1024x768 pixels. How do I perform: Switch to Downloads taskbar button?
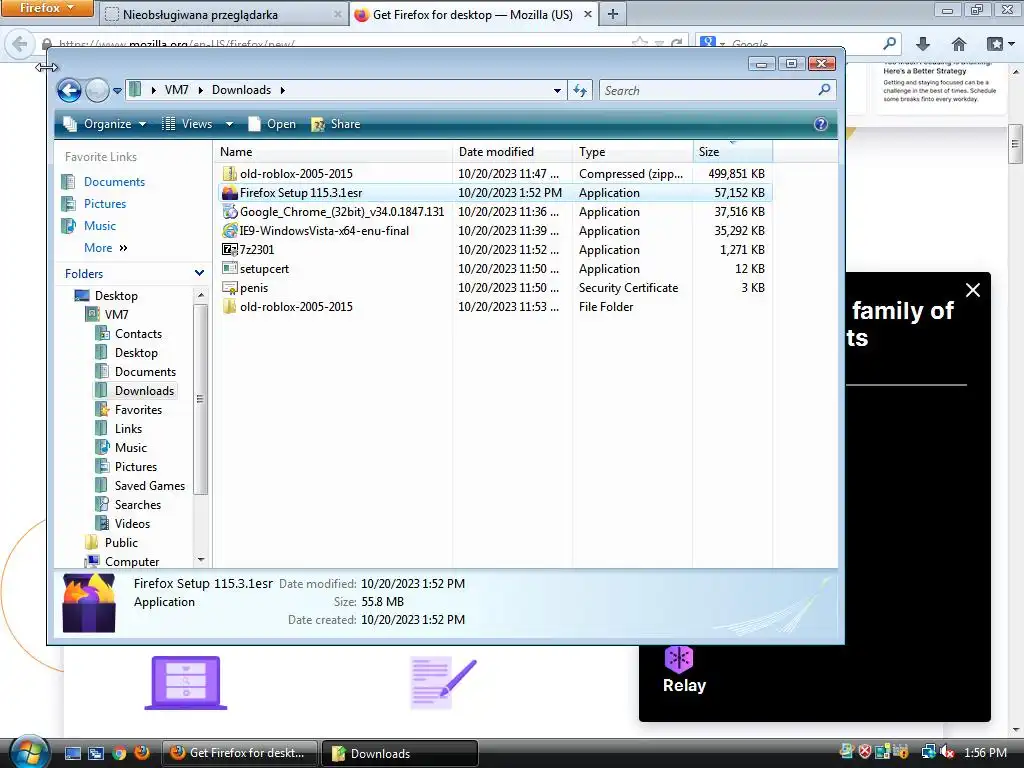399,753
